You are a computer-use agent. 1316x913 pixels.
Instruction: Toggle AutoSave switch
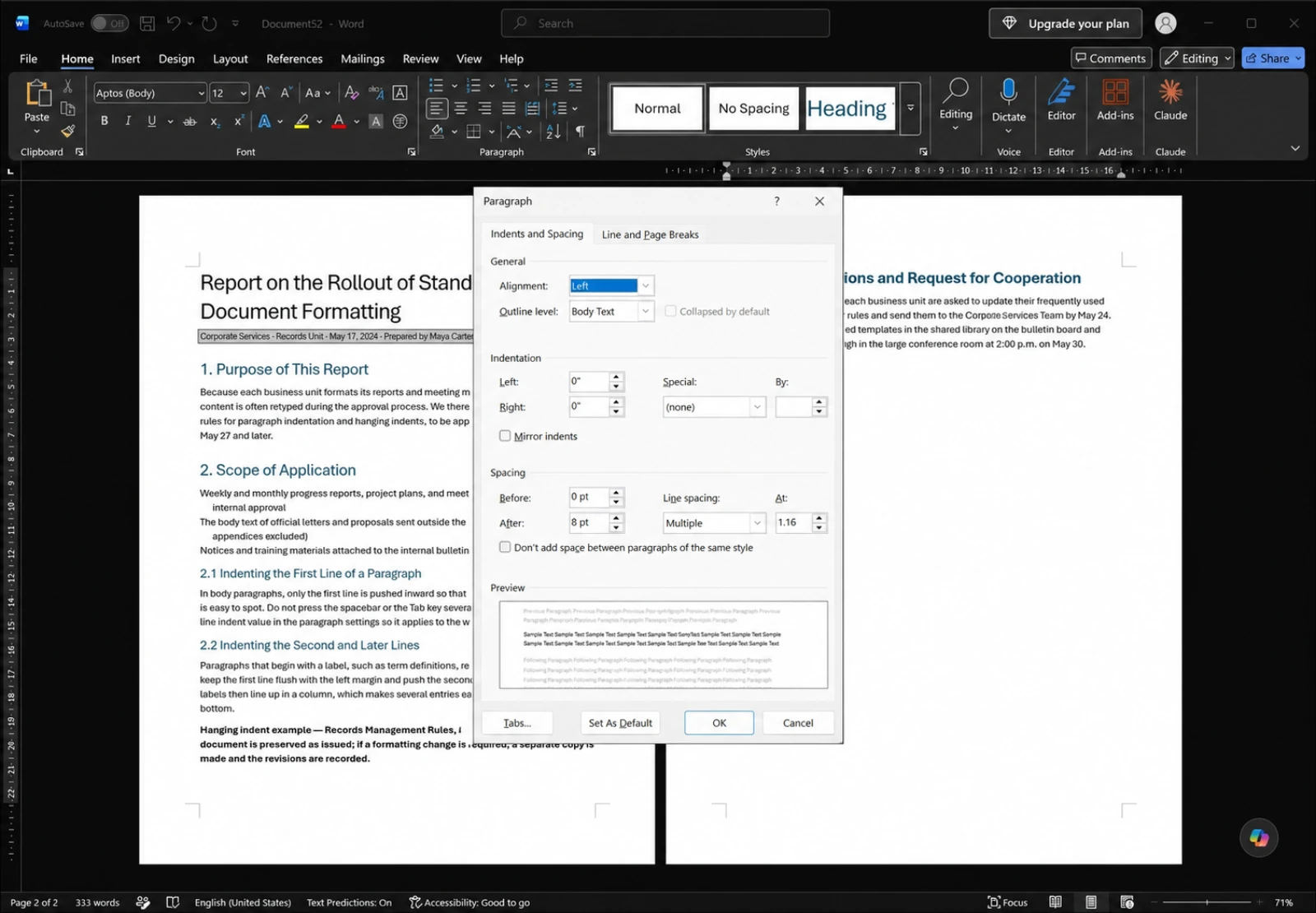click(x=109, y=23)
